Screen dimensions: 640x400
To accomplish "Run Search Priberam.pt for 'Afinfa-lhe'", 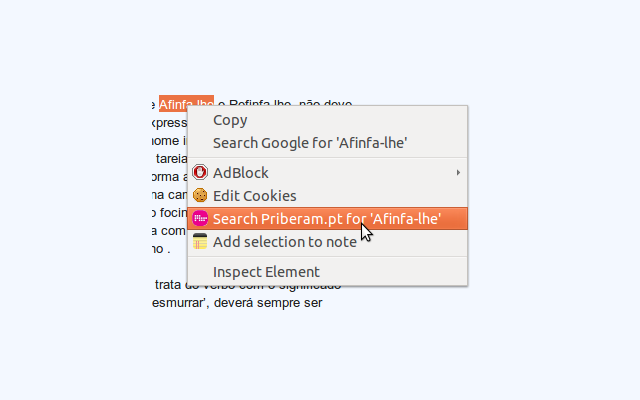I will 326,219.
